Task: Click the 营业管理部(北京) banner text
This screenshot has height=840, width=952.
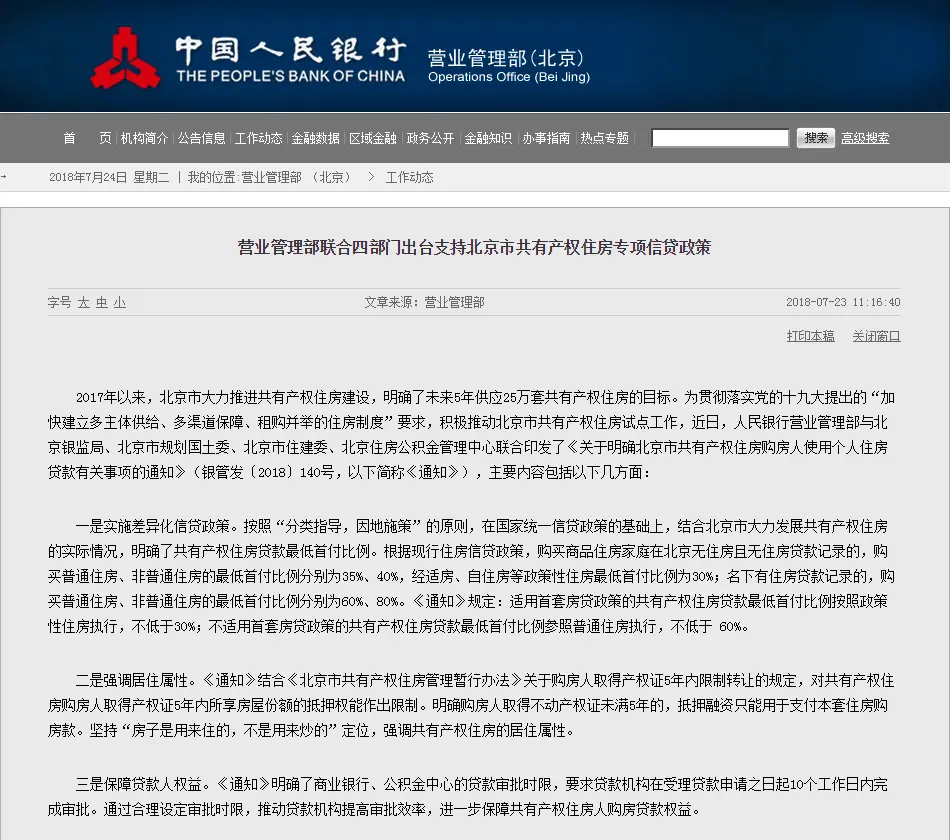Action: click(x=506, y=58)
